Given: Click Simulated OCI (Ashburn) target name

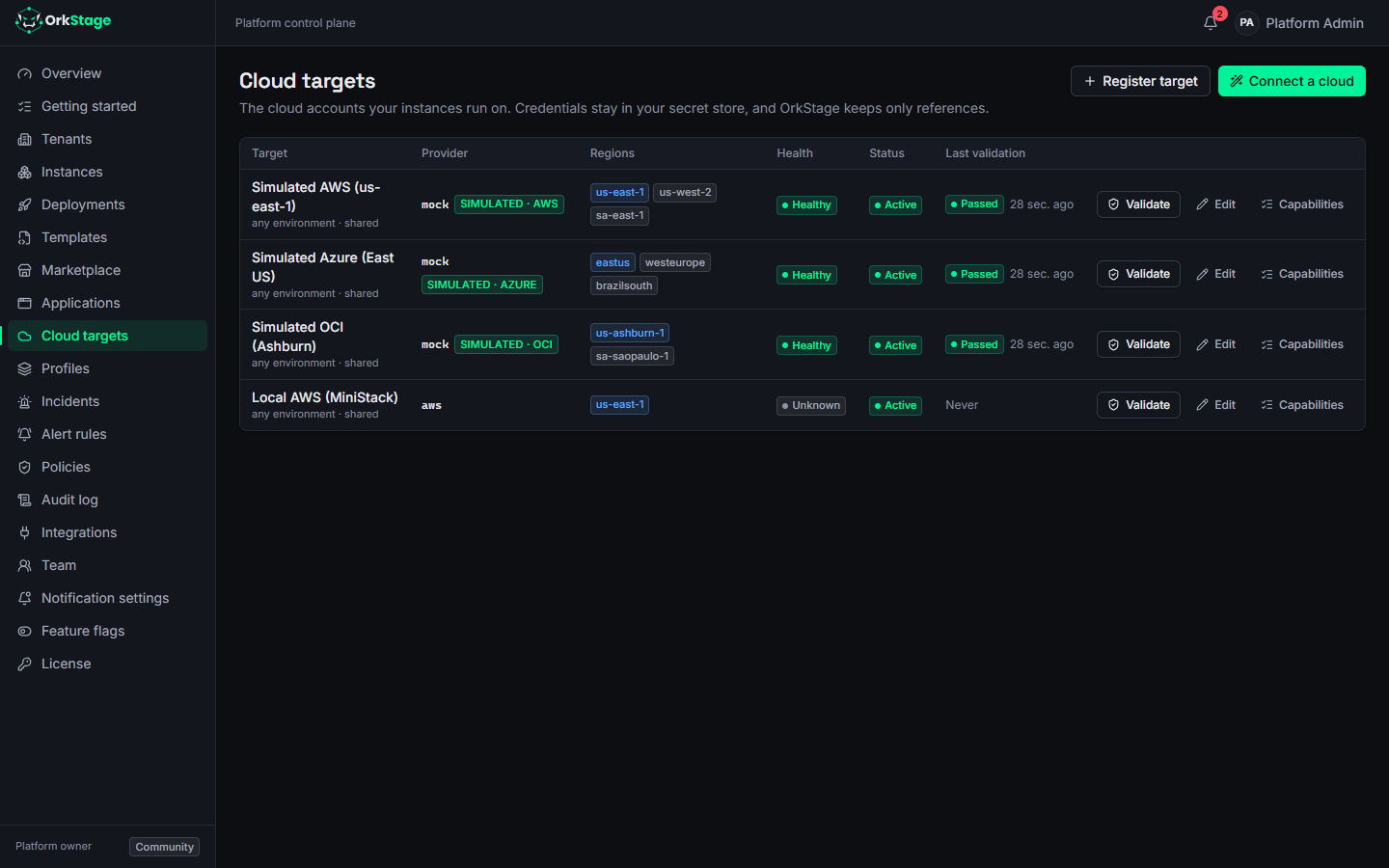Looking at the screenshot, I should (x=297, y=337).
